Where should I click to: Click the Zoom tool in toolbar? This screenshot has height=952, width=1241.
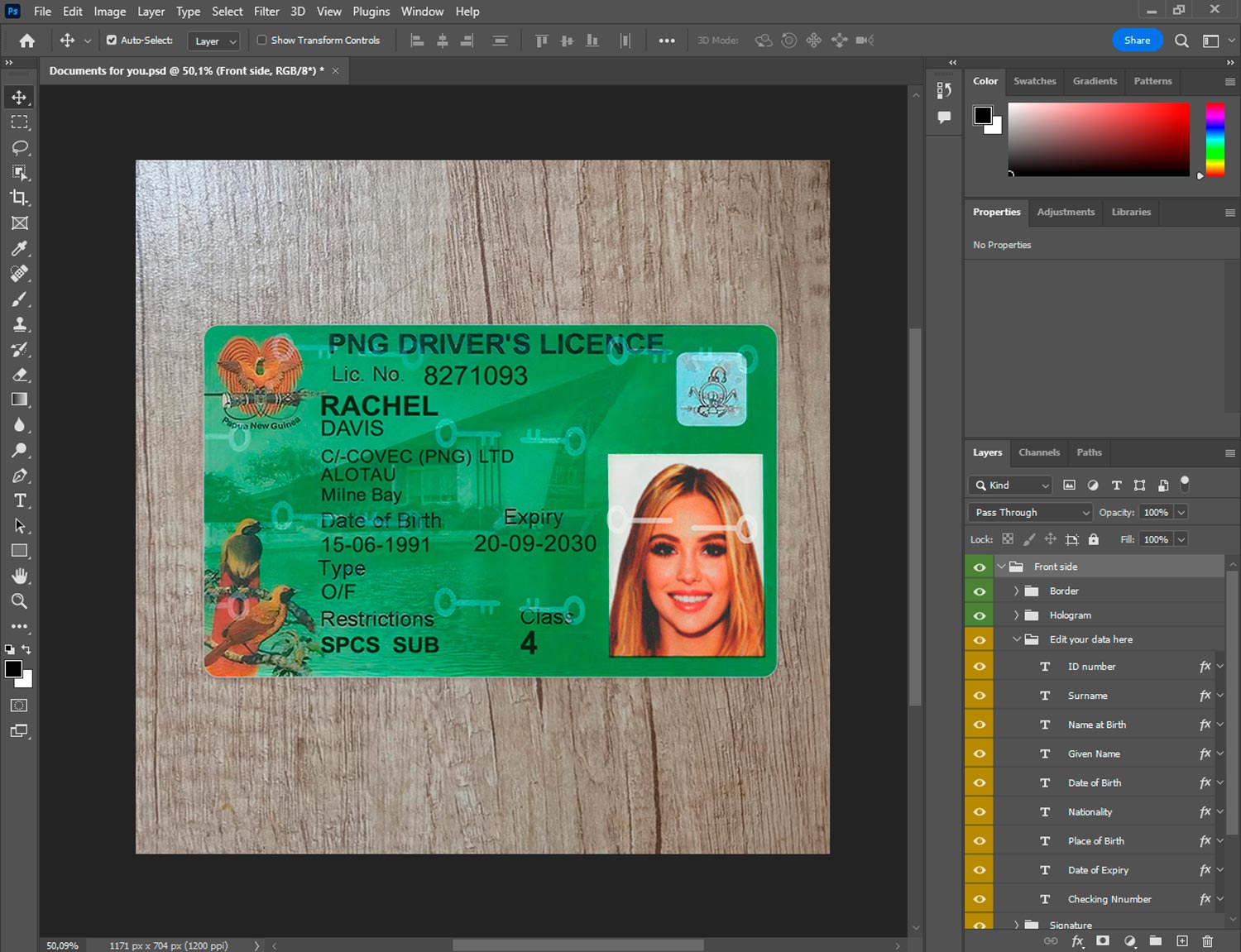coord(20,601)
